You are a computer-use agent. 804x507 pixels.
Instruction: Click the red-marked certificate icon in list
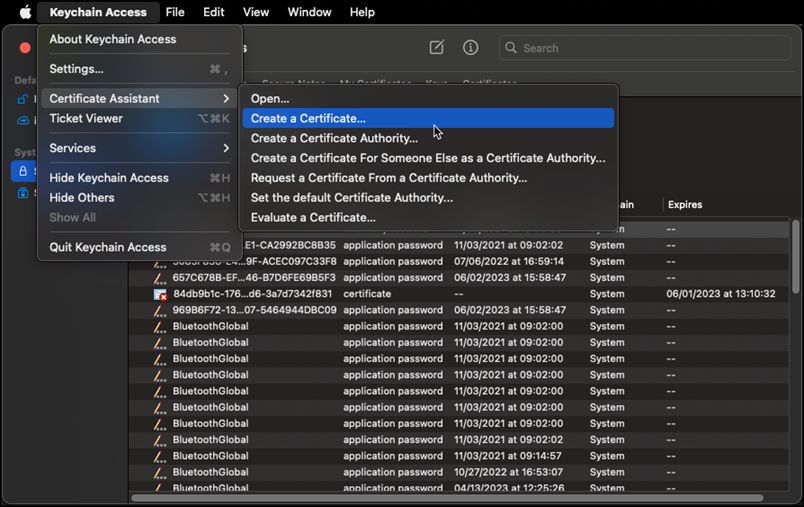(x=160, y=294)
